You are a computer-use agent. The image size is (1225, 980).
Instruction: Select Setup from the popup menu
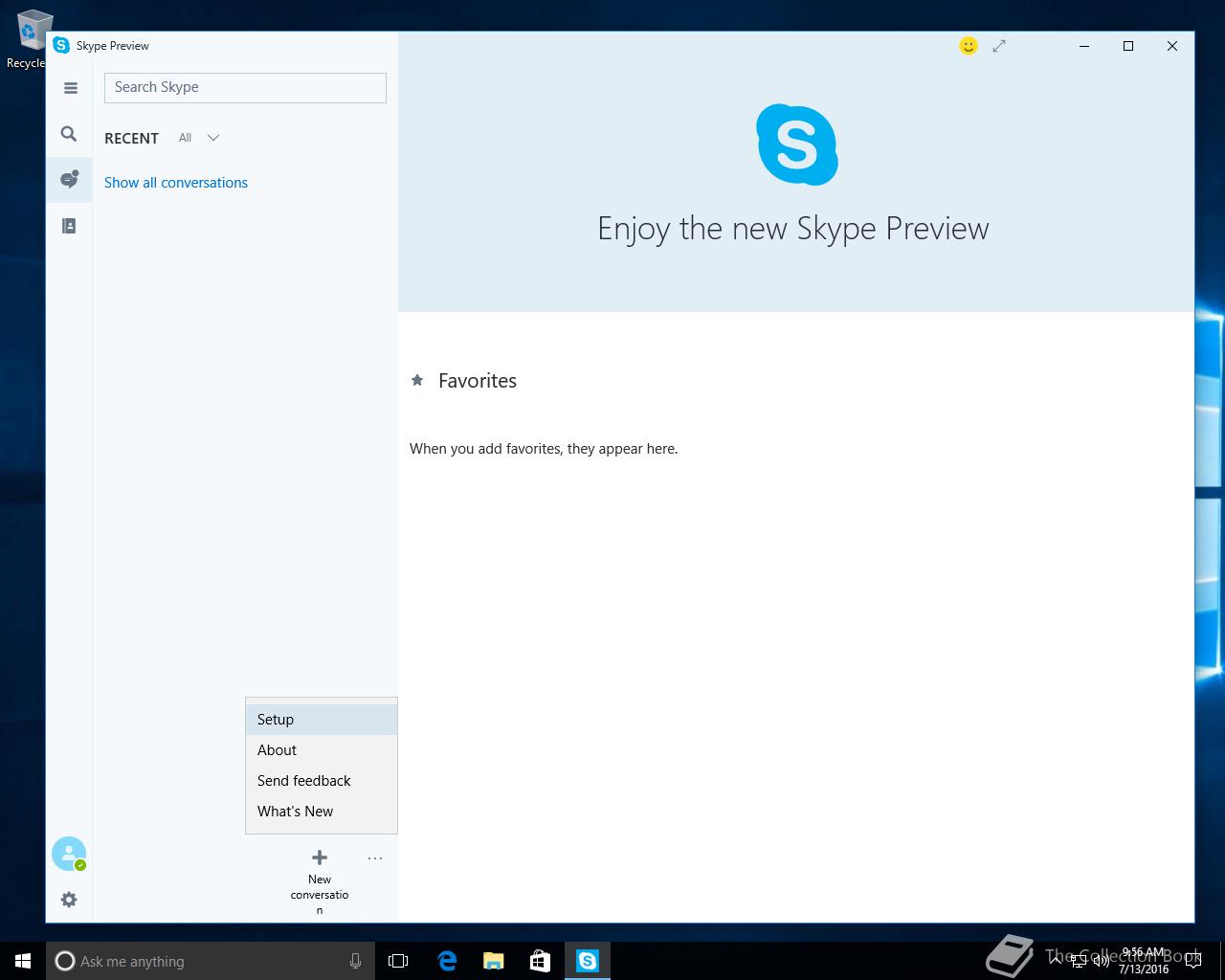(322, 720)
